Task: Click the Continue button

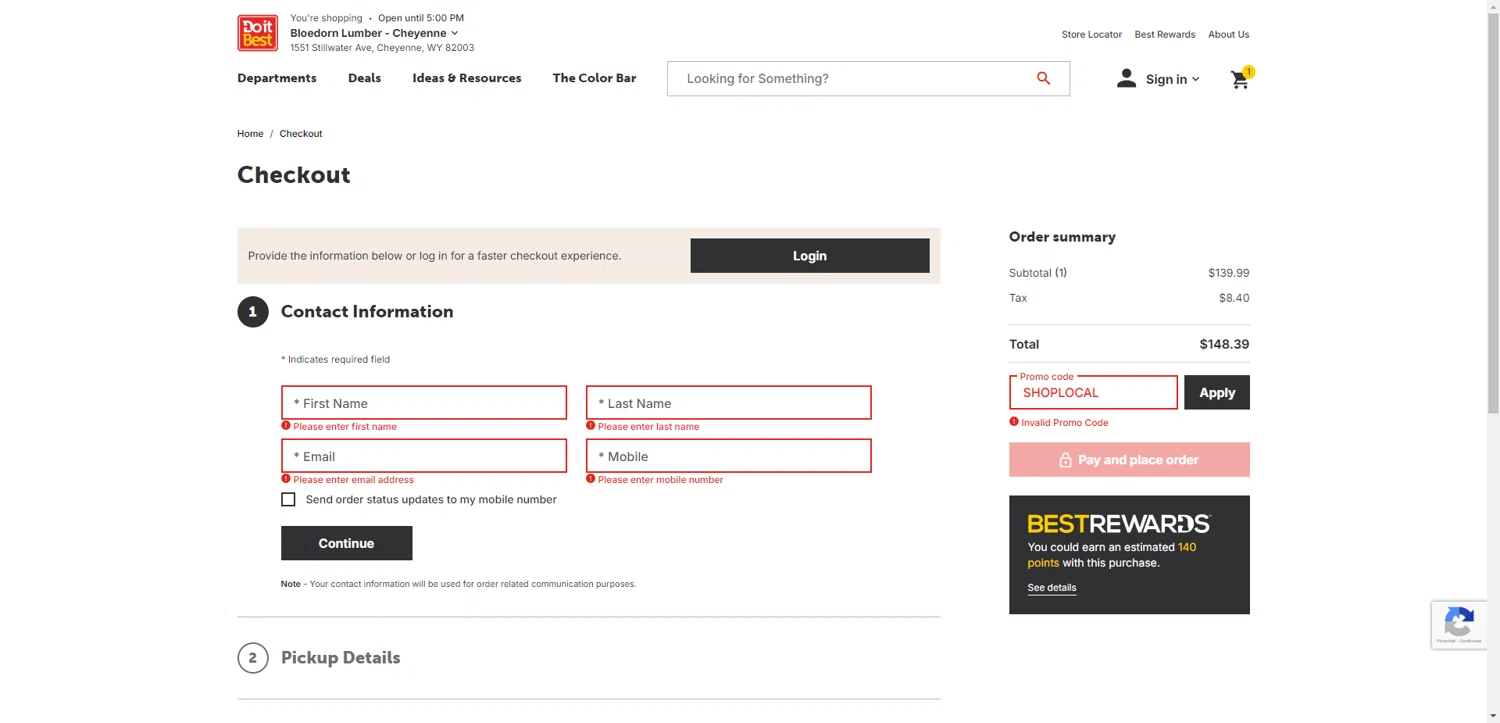Action: [346, 543]
